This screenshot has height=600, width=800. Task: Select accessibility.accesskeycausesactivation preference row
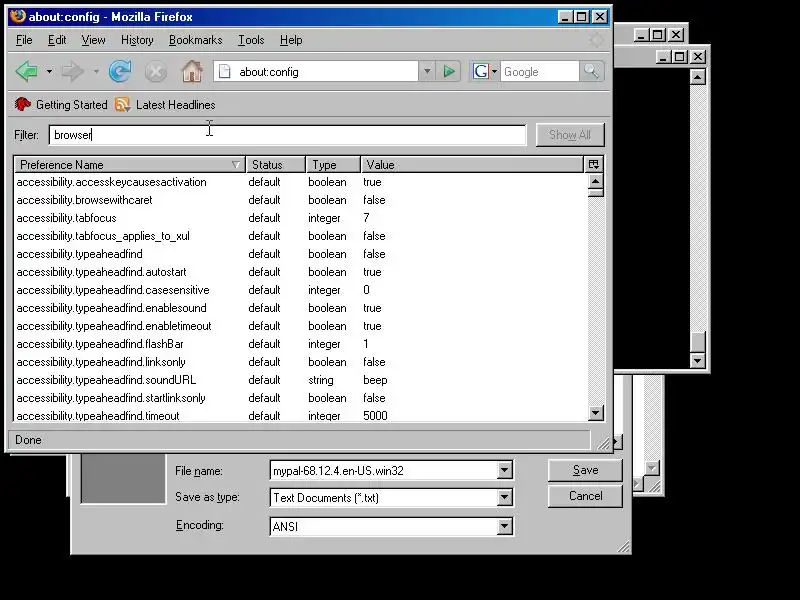click(x=301, y=182)
